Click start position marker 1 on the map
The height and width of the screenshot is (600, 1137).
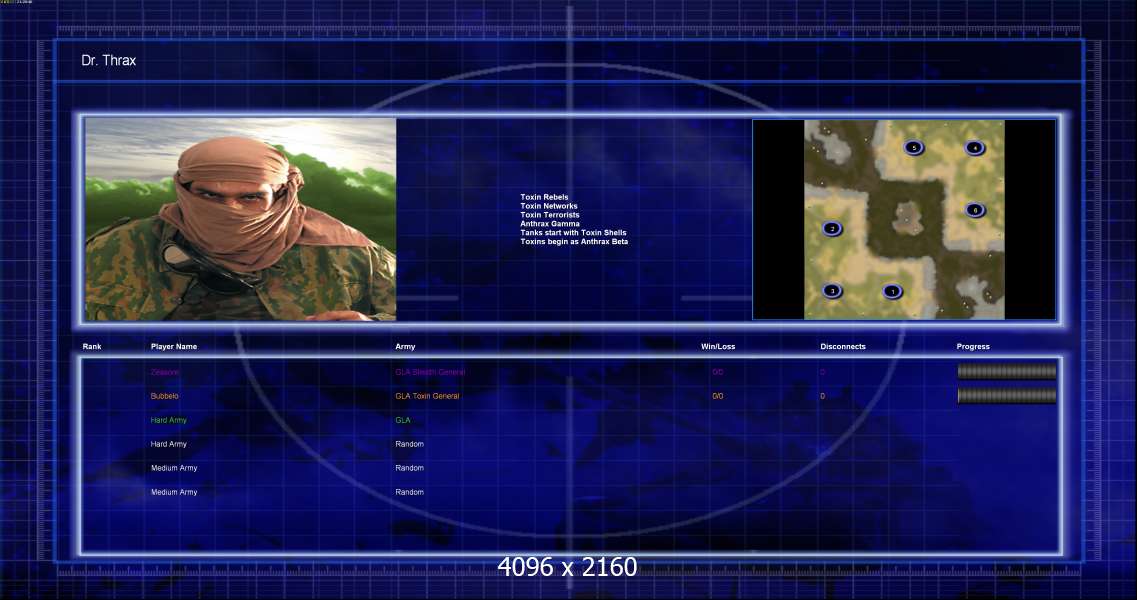[x=893, y=292]
